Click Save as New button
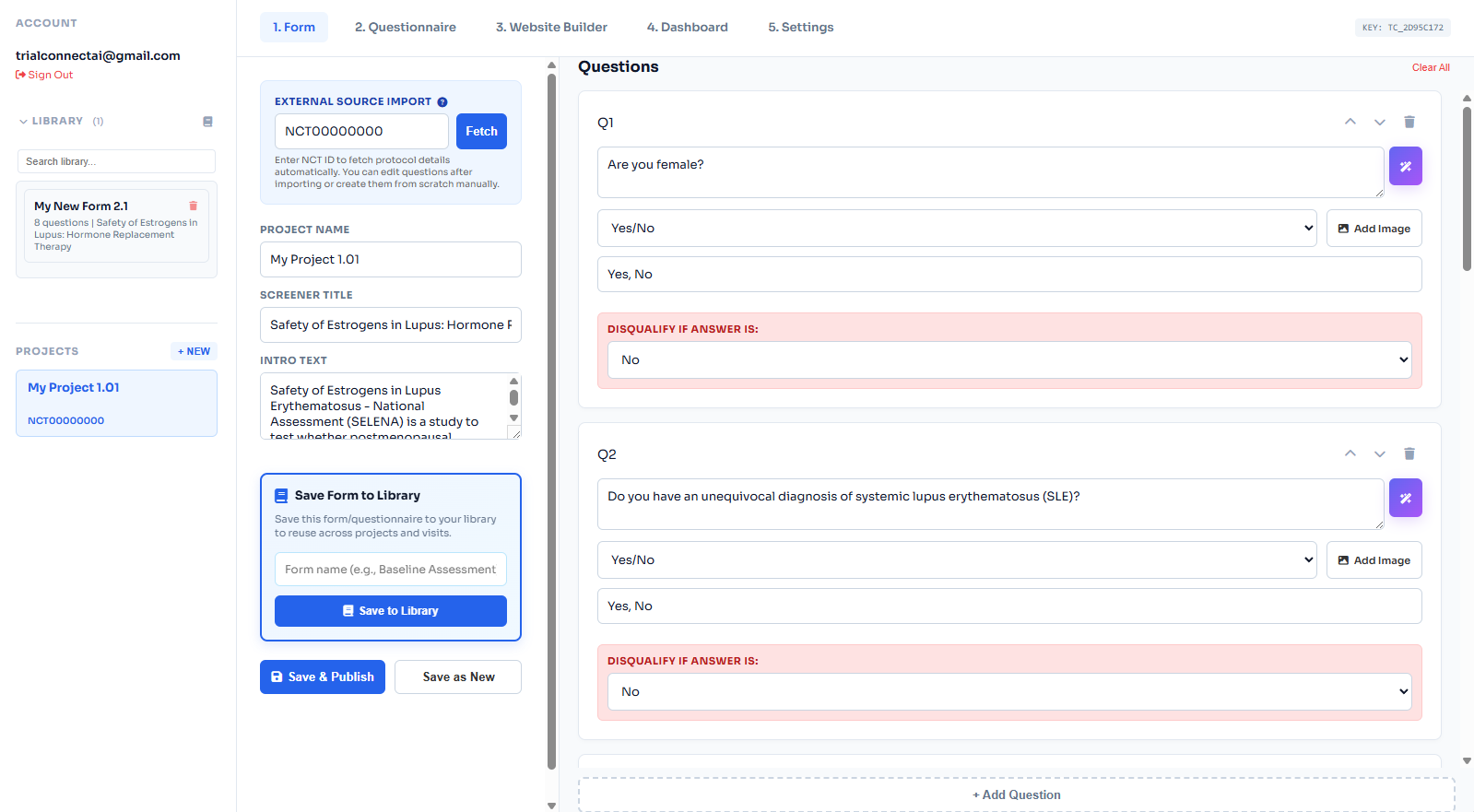 coord(458,677)
